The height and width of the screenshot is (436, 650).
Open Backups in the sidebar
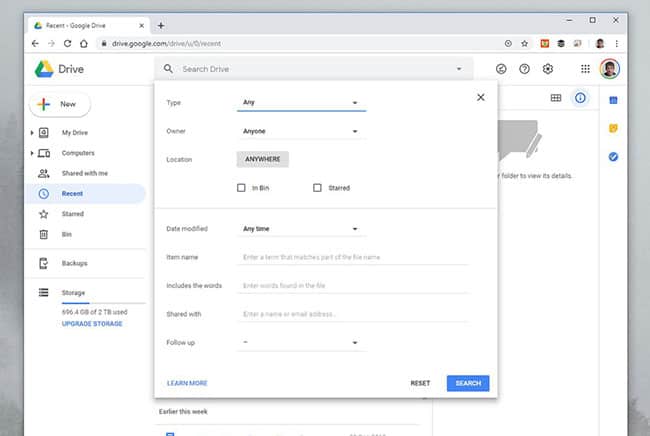(74, 263)
